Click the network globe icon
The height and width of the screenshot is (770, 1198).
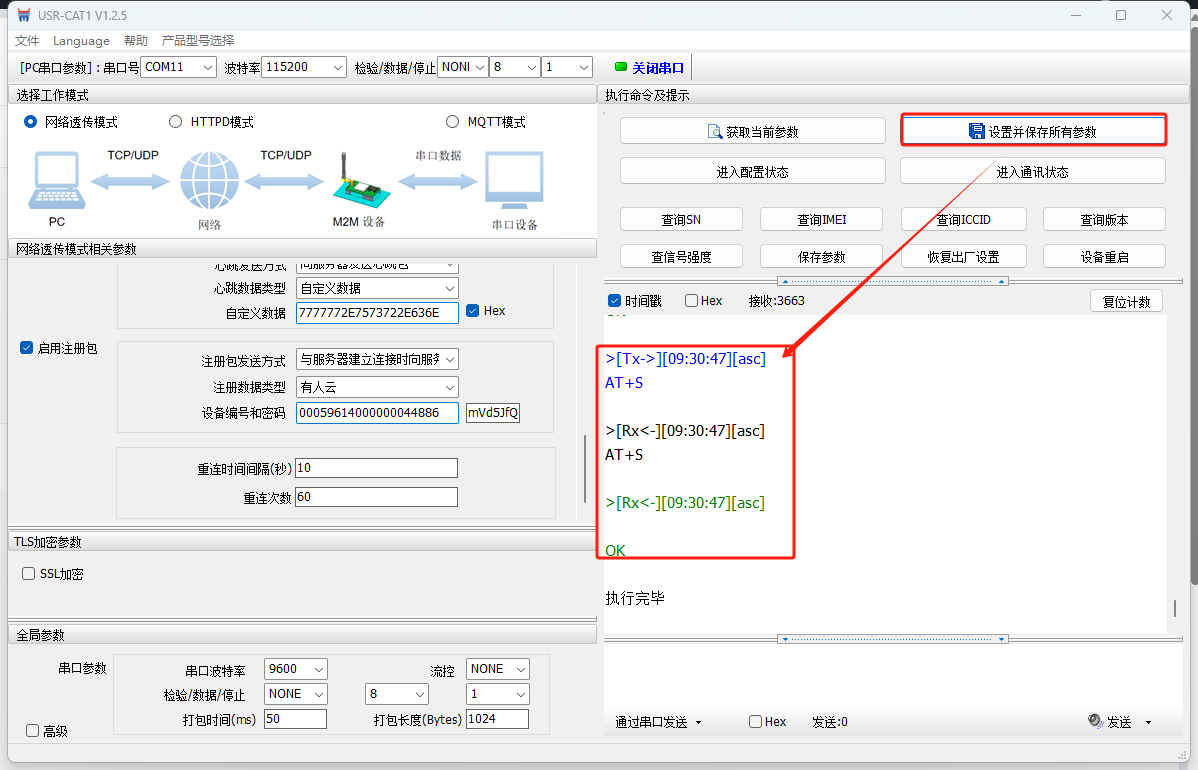[x=209, y=181]
